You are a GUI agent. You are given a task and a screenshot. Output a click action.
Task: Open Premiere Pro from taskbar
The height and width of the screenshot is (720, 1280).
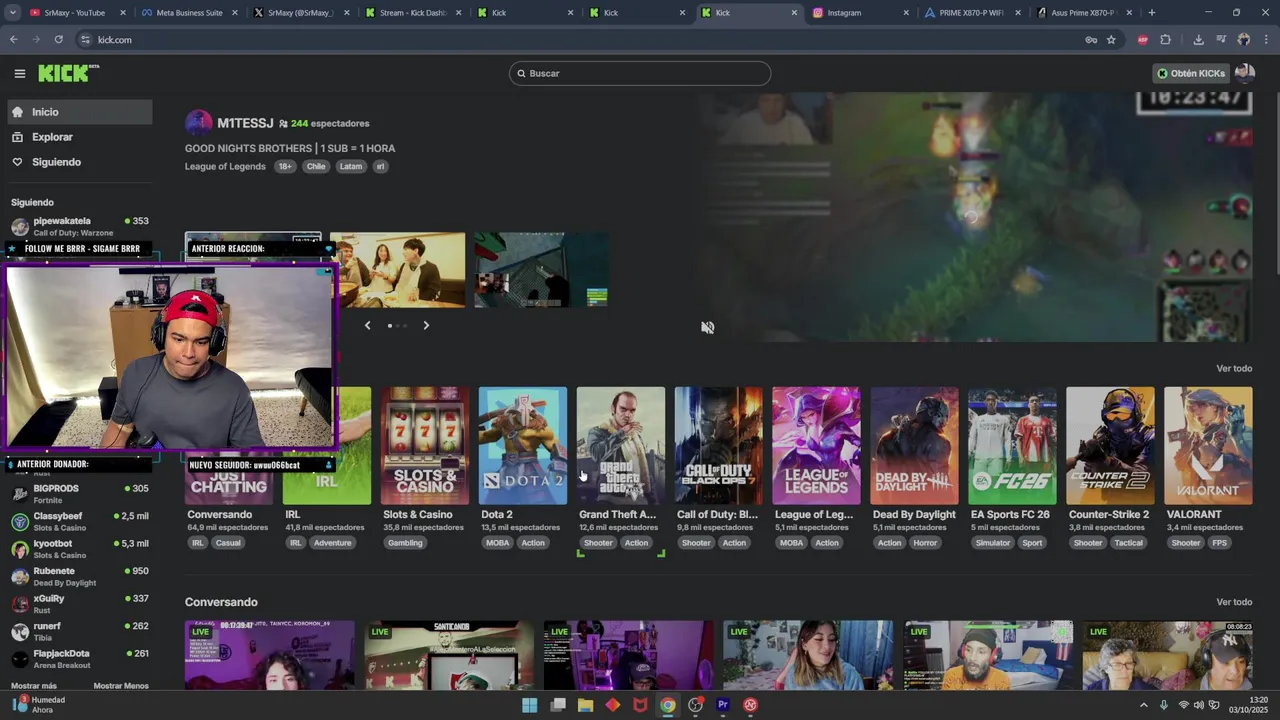pyautogui.click(x=723, y=705)
